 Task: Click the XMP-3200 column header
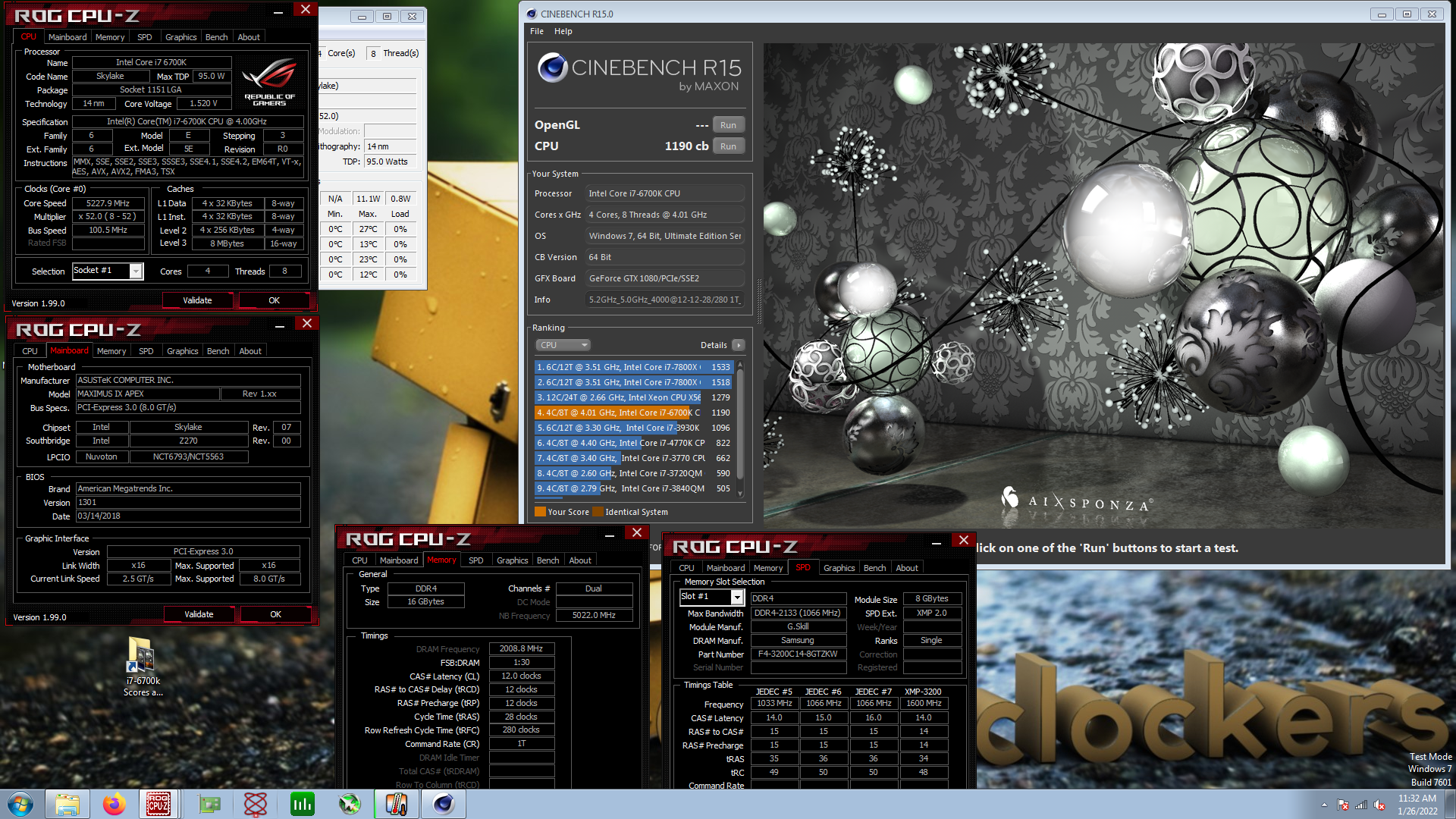click(922, 692)
